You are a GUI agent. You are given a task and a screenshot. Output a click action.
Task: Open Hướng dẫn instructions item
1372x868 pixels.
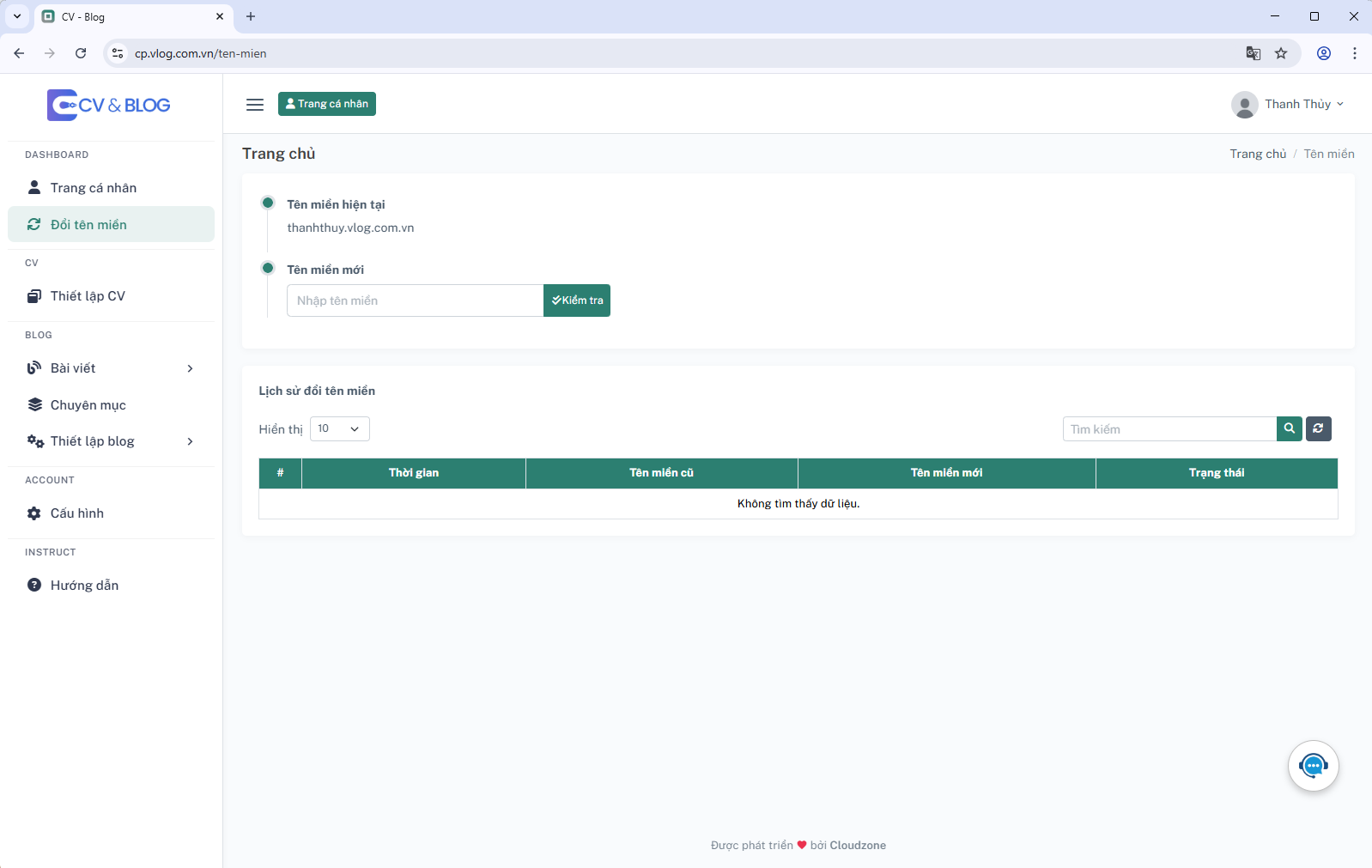[111, 586]
